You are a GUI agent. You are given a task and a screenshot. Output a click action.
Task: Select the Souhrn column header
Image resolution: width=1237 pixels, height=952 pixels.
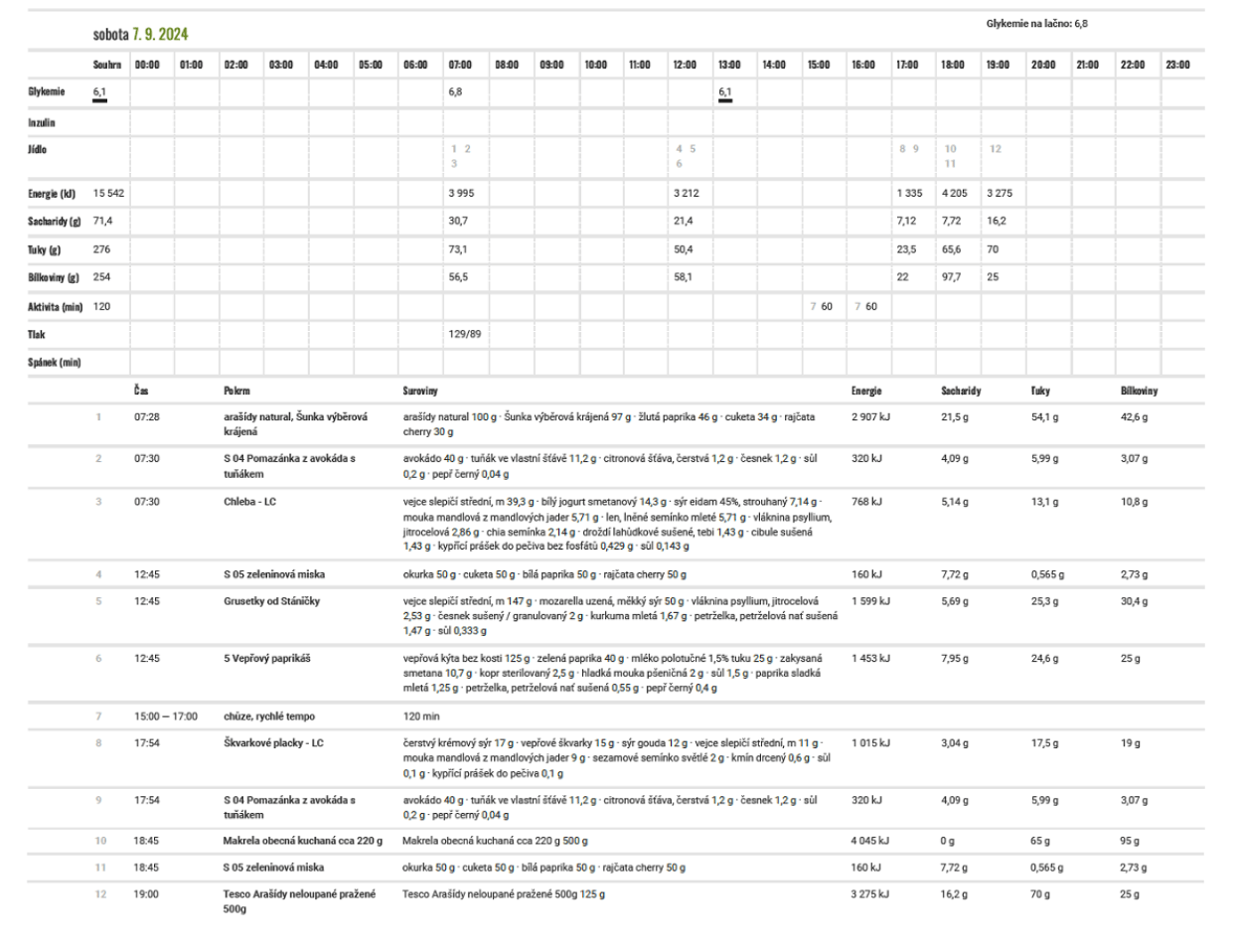point(106,65)
